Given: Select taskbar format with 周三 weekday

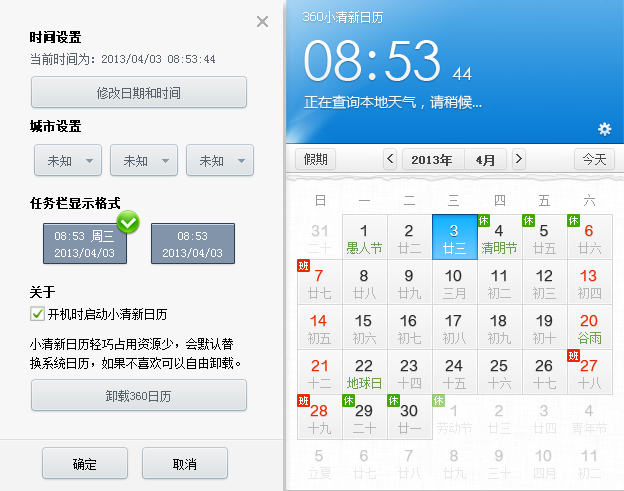Looking at the screenshot, I should pyautogui.click(x=85, y=244).
